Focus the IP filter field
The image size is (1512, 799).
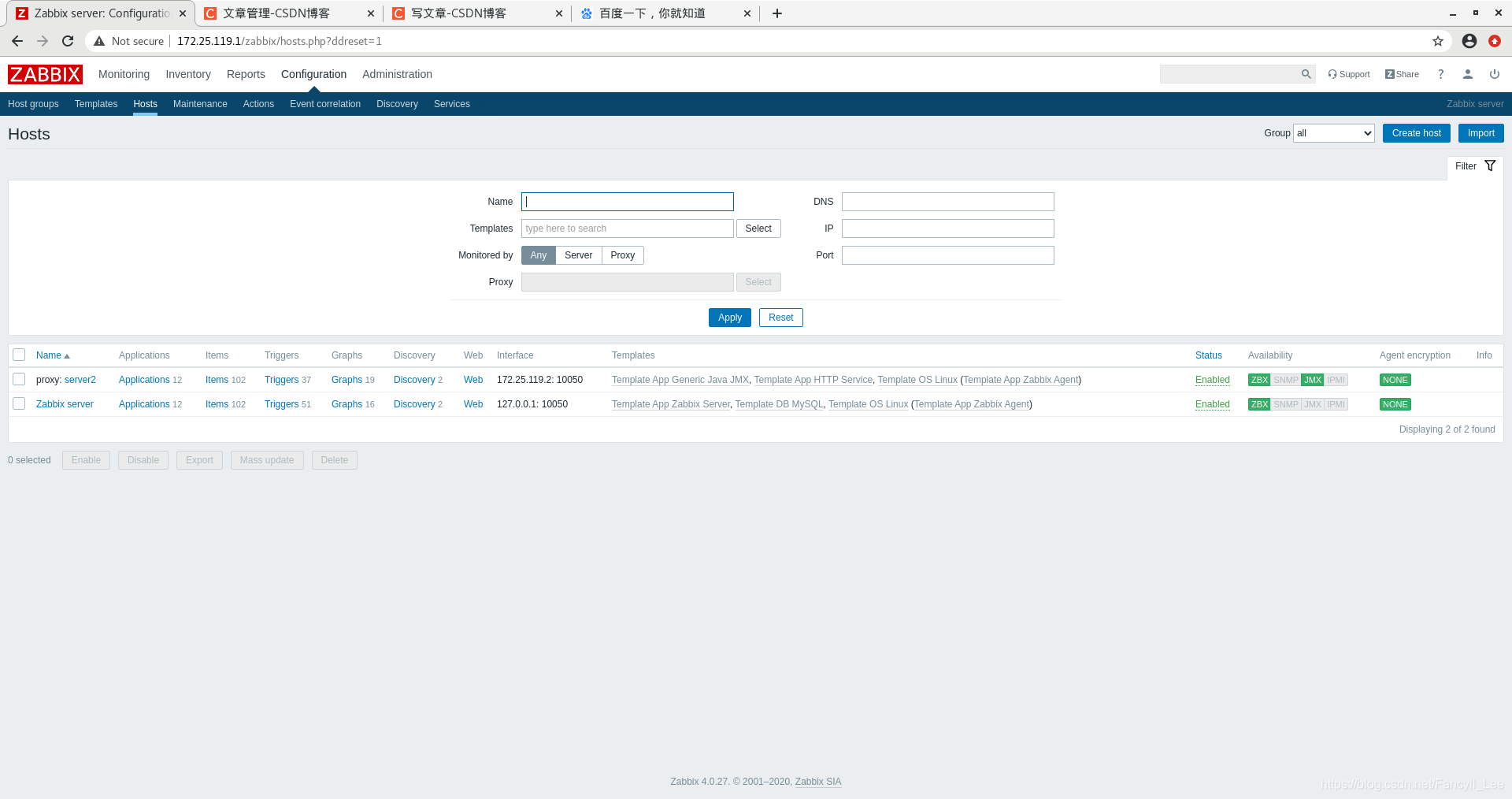[947, 229]
